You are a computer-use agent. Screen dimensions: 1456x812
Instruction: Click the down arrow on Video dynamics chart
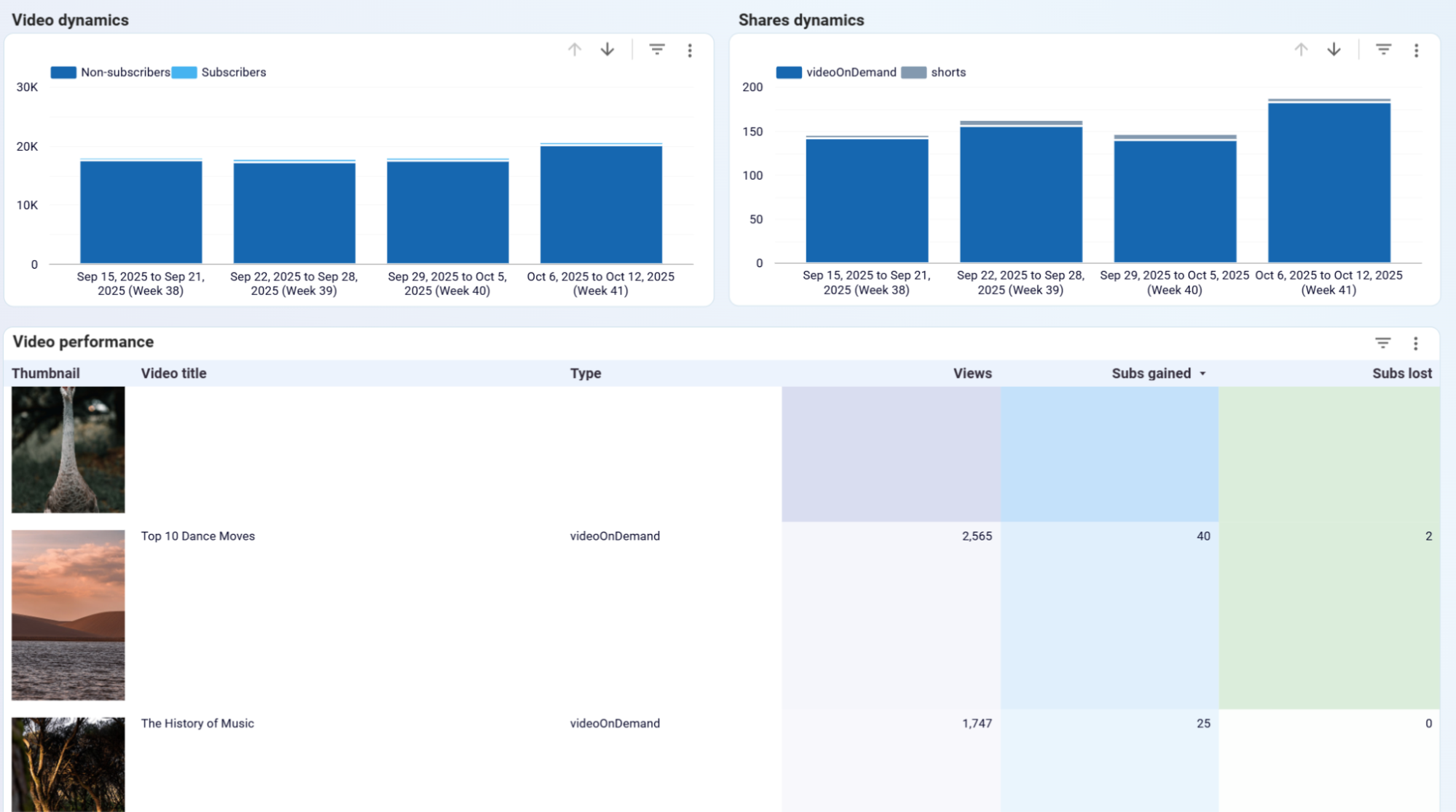[x=606, y=50]
